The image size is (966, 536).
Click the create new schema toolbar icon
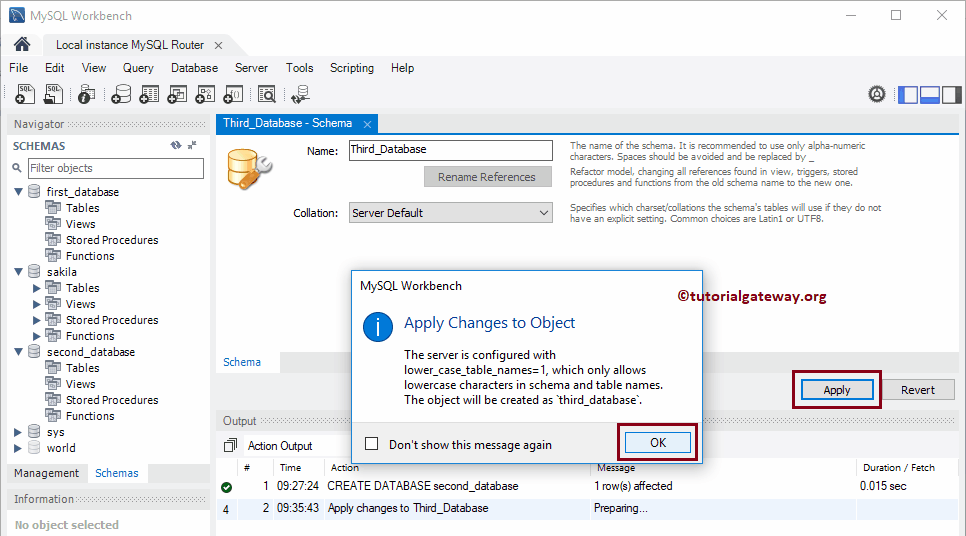point(121,94)
